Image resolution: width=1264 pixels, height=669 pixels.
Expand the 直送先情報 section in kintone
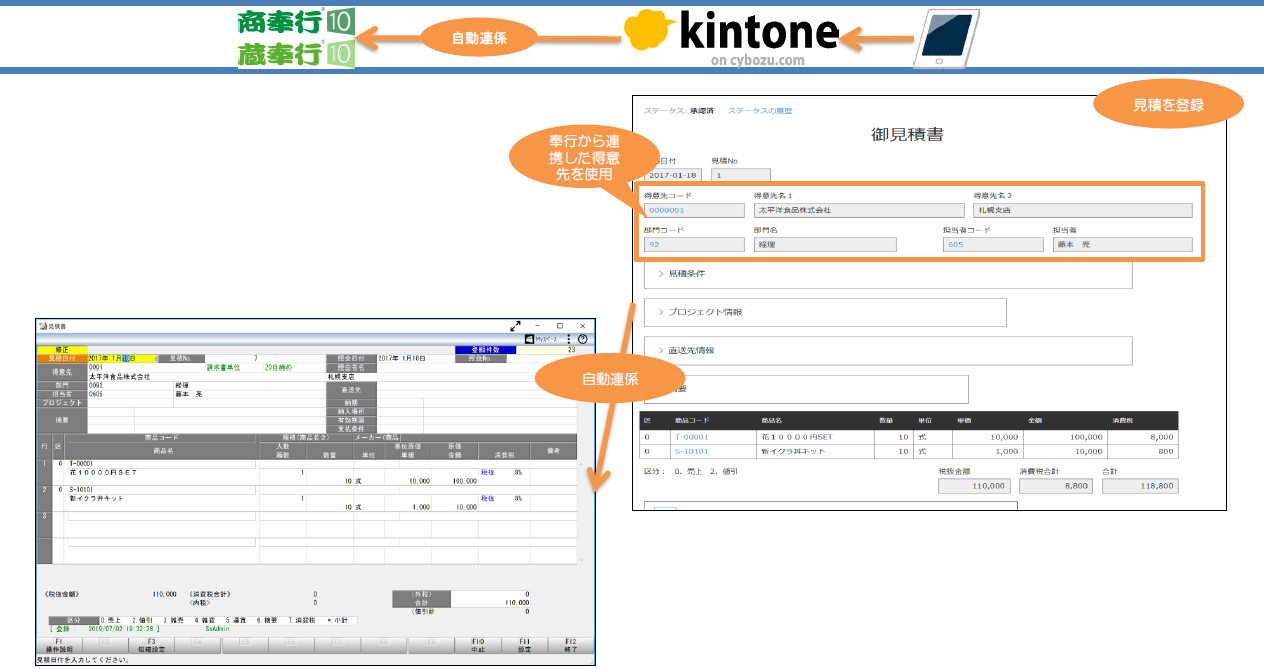pyautogui.click(x=888, y=351)
